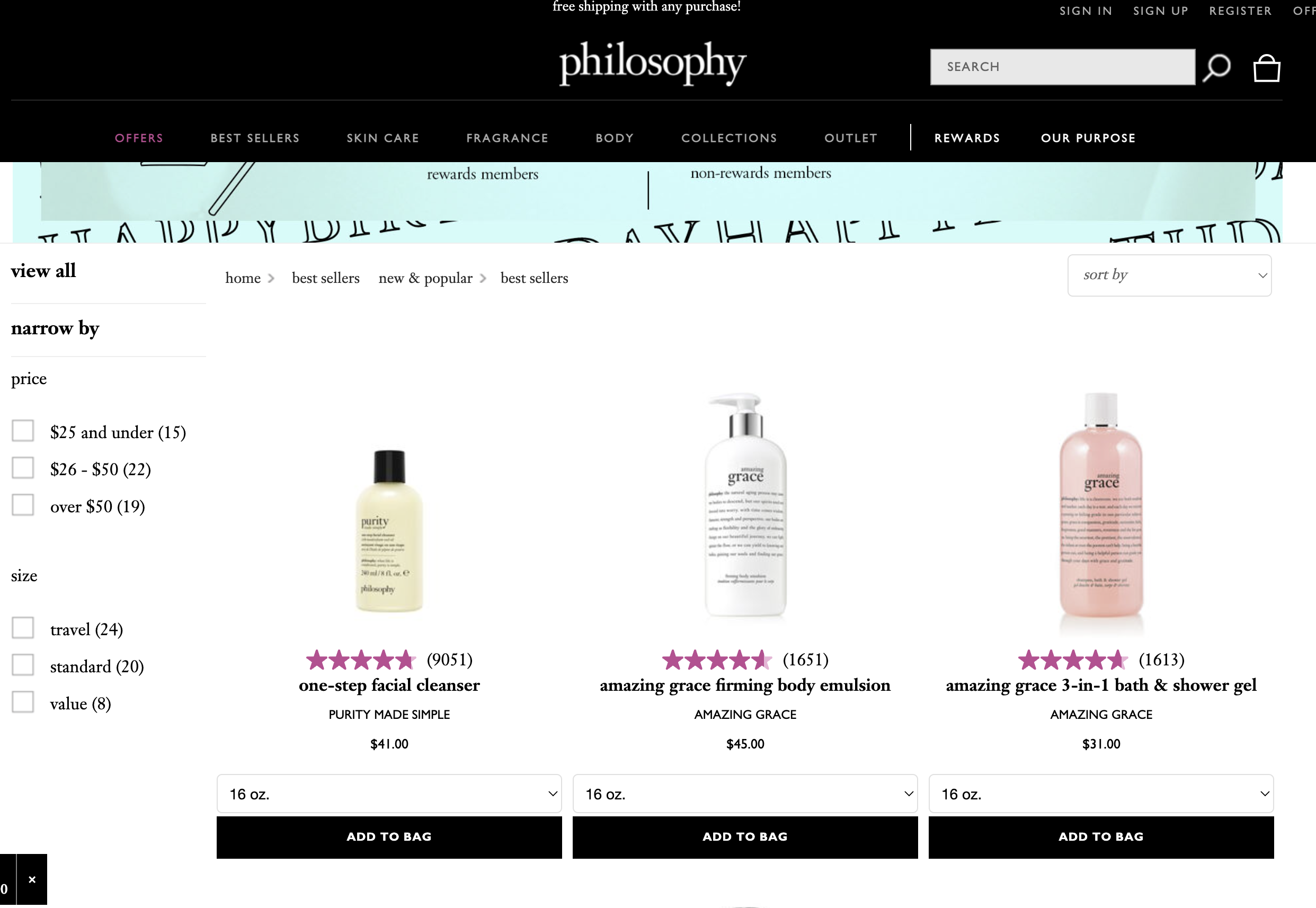Click the philosophy logo
Image resolution: width=1316 pixels, height=908 pixels.
[652, 63]
